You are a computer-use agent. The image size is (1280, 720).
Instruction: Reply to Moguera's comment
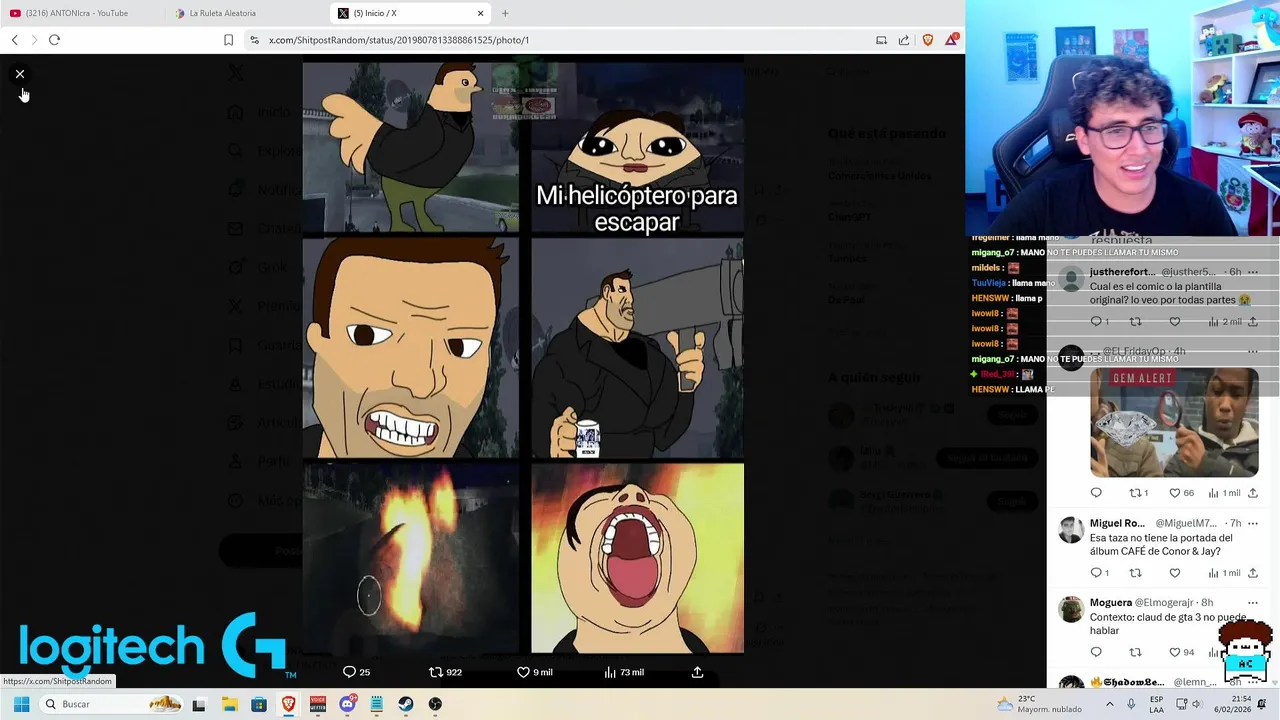click(1096, 652)
